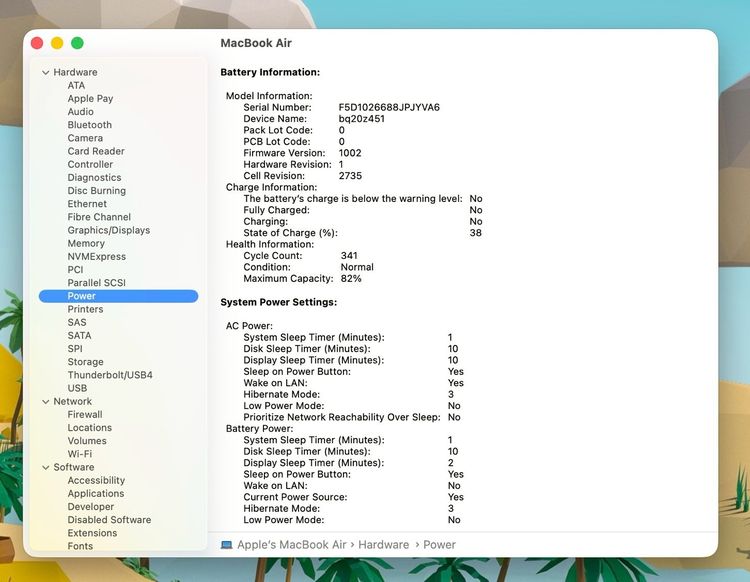The width and height of the screenshot is (750, 582).
Task: Click the Battery Information heading
Action: [x=270, y=72]
